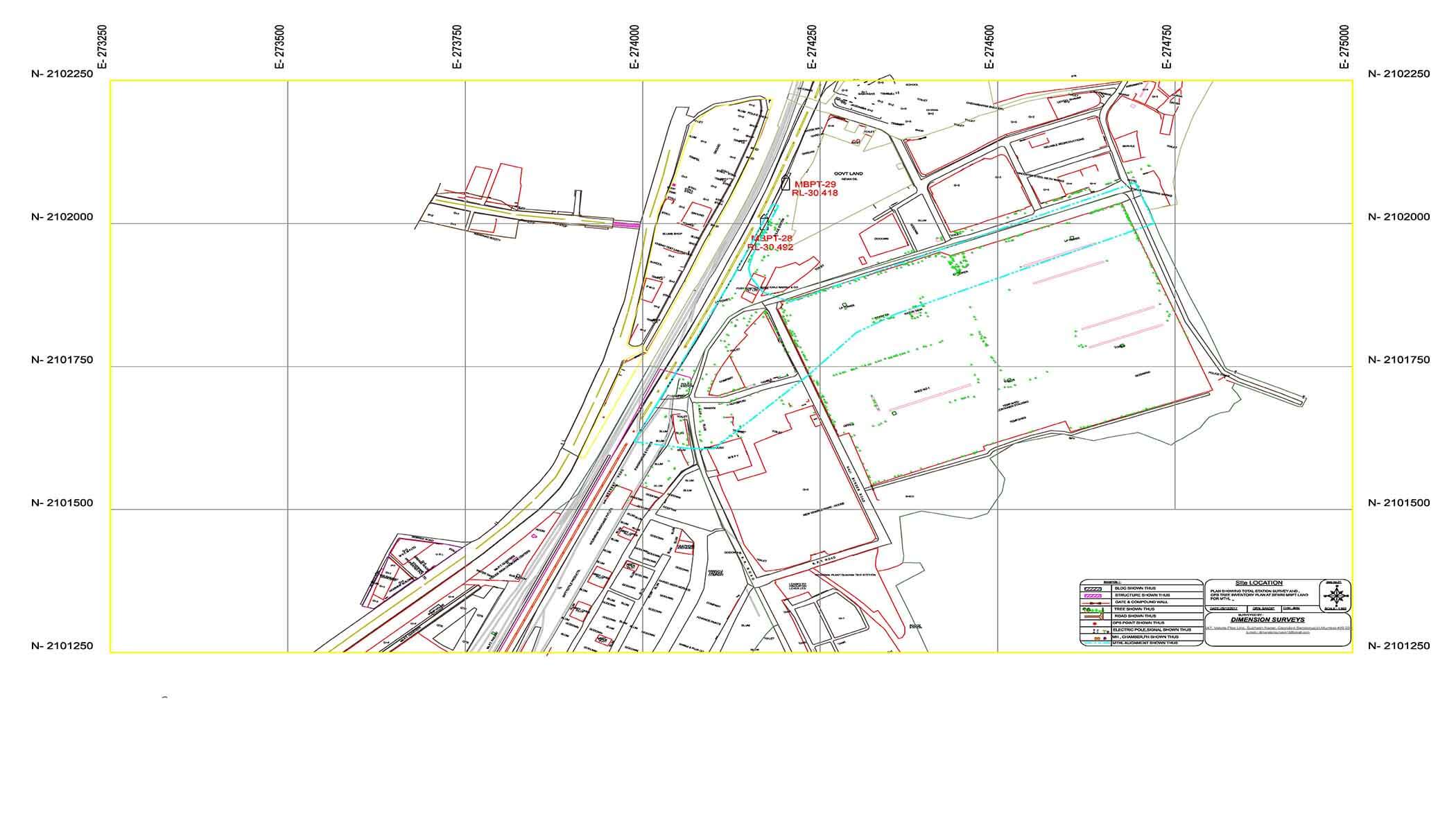This screenshot has height=832, width=1456.
Task: Click the magenta STRUCTURE legend symbol
Action: [1093, 596]
